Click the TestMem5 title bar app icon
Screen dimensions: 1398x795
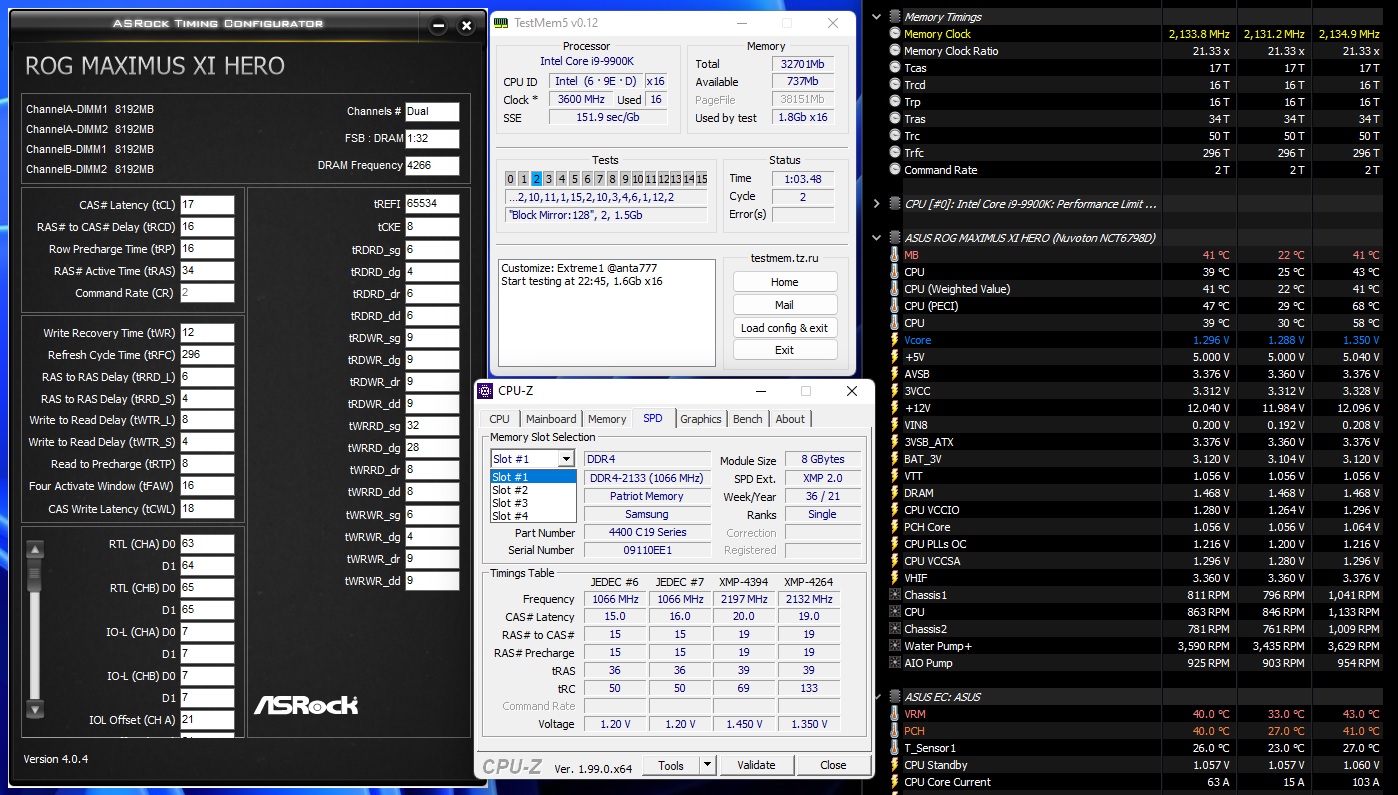click(x=501, y=23)
